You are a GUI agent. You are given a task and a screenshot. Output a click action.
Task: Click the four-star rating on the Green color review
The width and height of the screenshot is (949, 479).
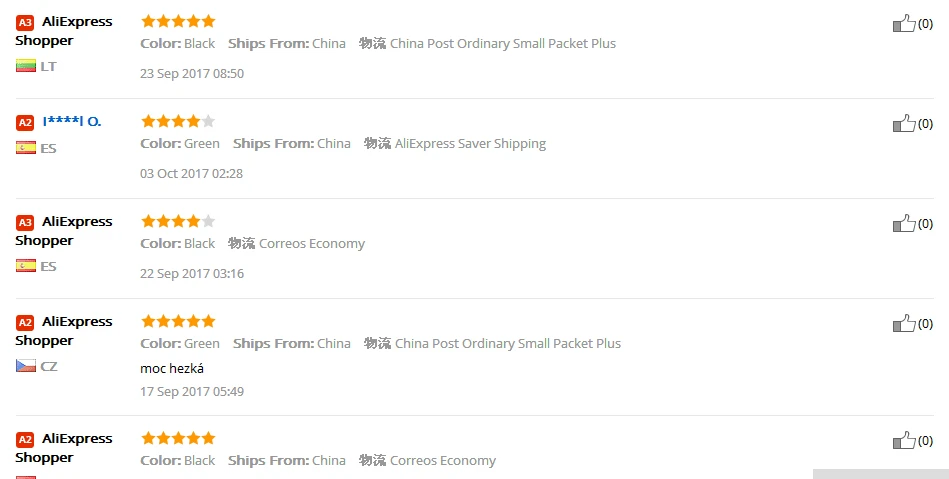click(x=178, y=121)
